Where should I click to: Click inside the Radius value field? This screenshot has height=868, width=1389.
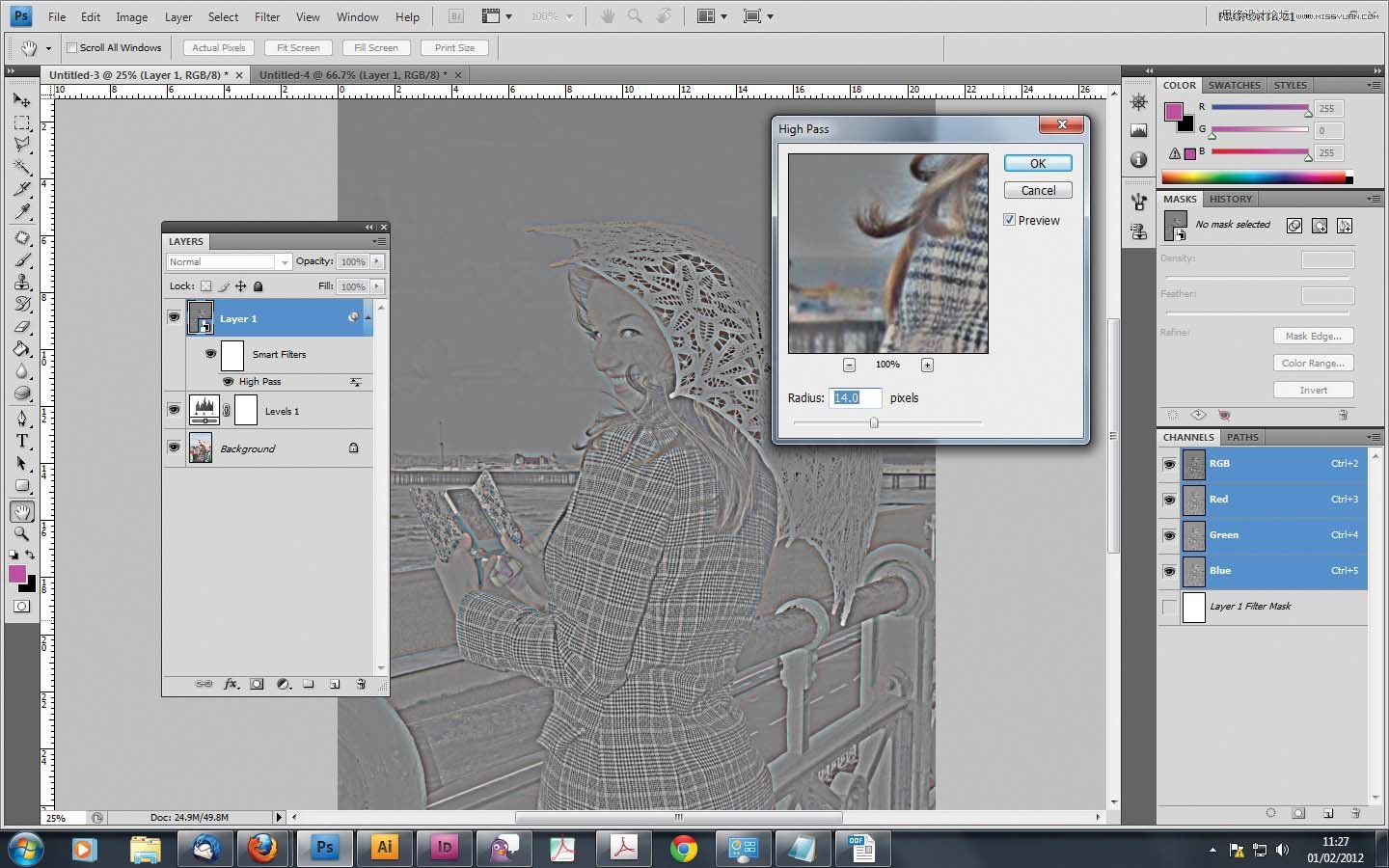pos(855,397)
